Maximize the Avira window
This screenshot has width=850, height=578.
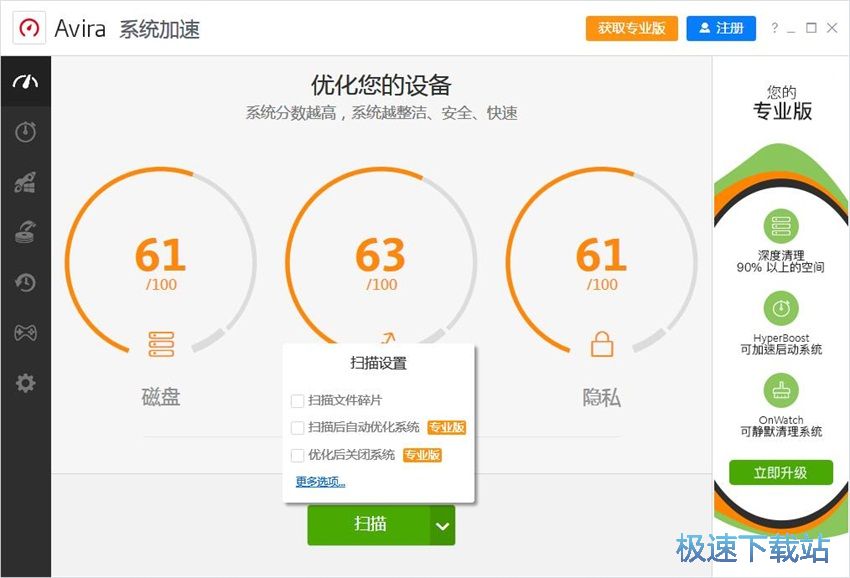811,28
